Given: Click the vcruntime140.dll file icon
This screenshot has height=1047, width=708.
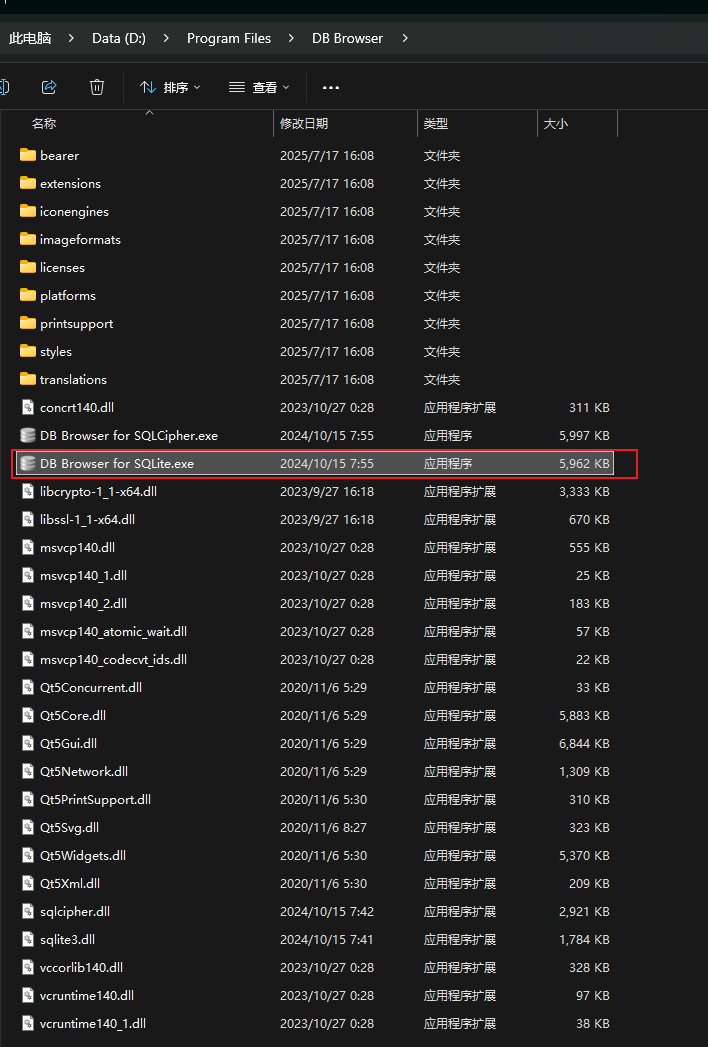Looking at the screenshot, I should (x=28, y=996).
